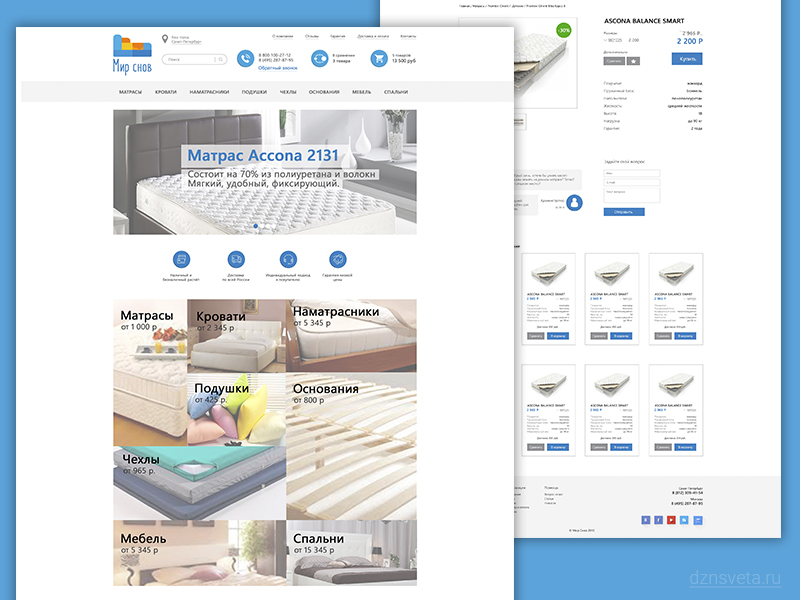The height and width of the screenshot is (600, 800).
Task: Open the red YouTube icon in footer
Action: (x=671, y=520)
